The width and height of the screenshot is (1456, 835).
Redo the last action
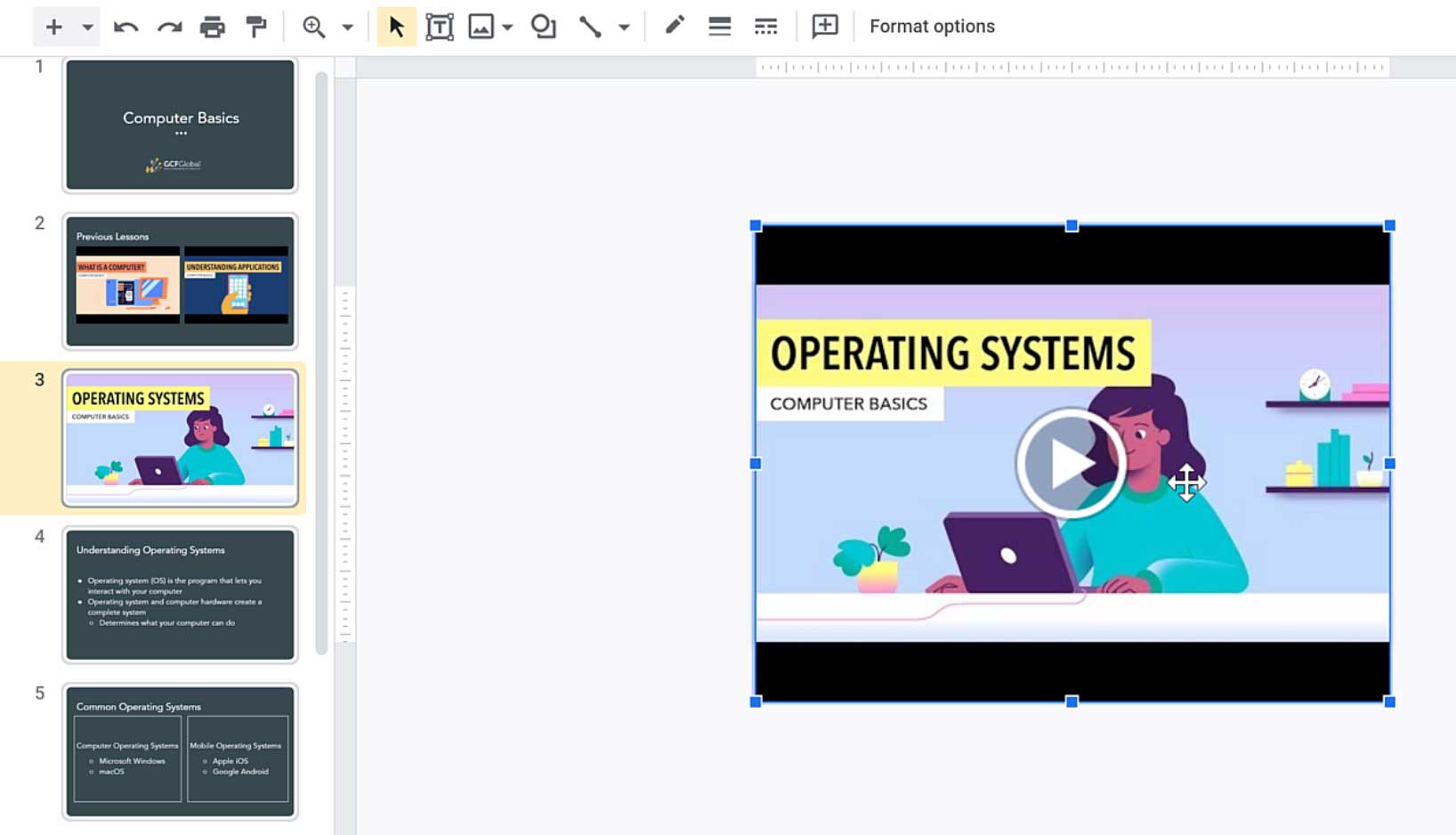(x=167, y=26)
